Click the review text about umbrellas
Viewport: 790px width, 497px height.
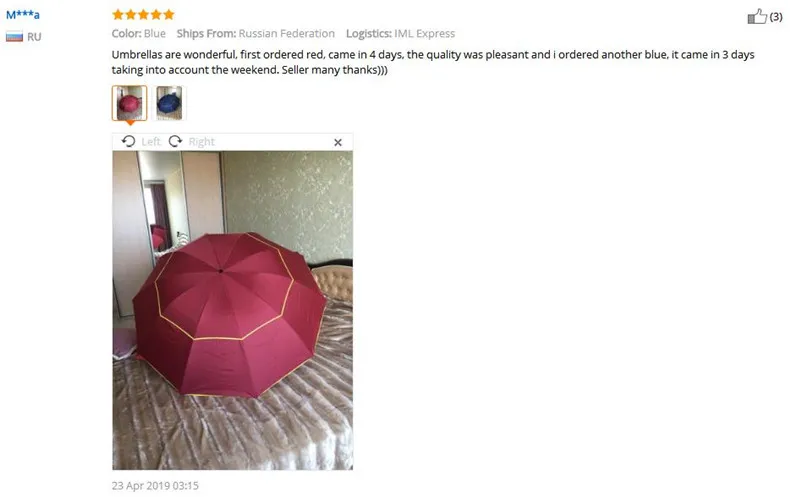[433, 62]
